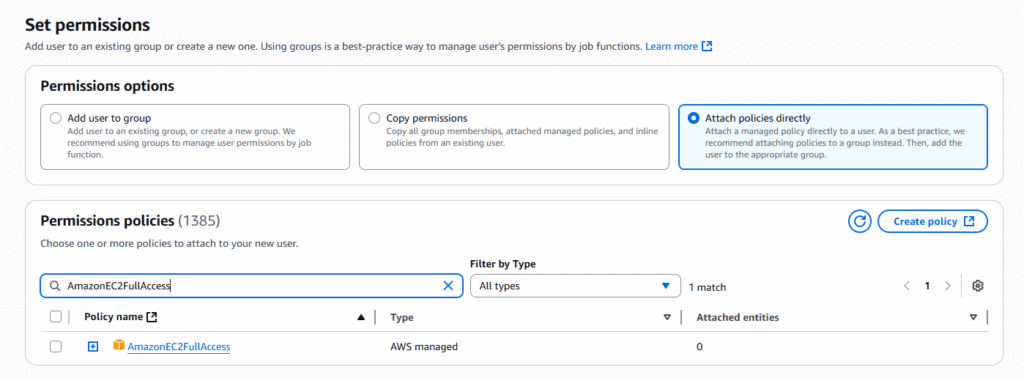Click the external link icon next to Learn more
The width and height of the screenshot is (1024, 378).
coord(707,46)
